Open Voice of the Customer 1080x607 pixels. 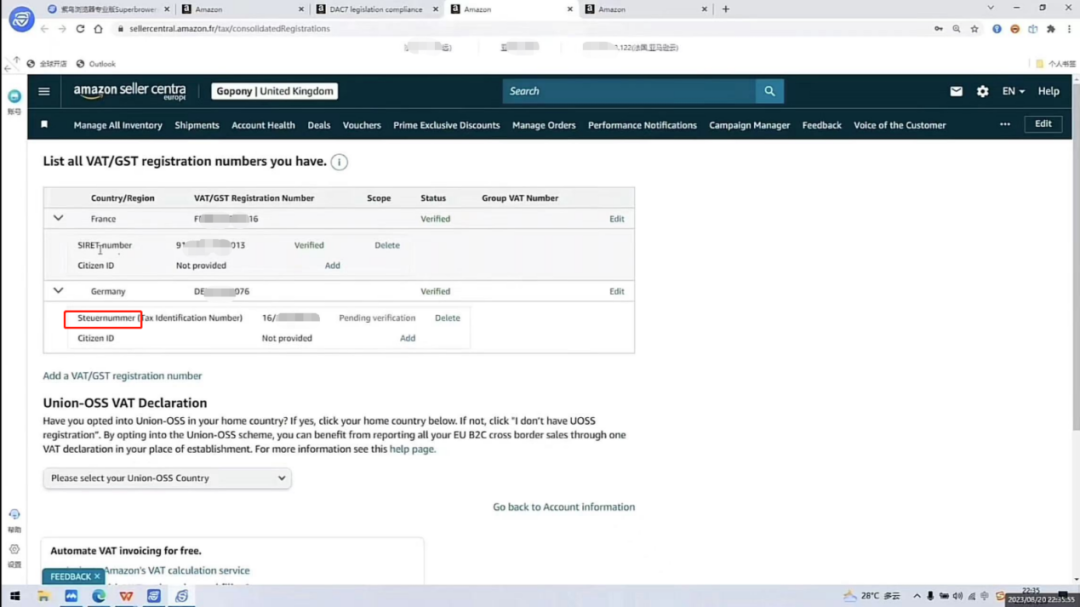900,125
